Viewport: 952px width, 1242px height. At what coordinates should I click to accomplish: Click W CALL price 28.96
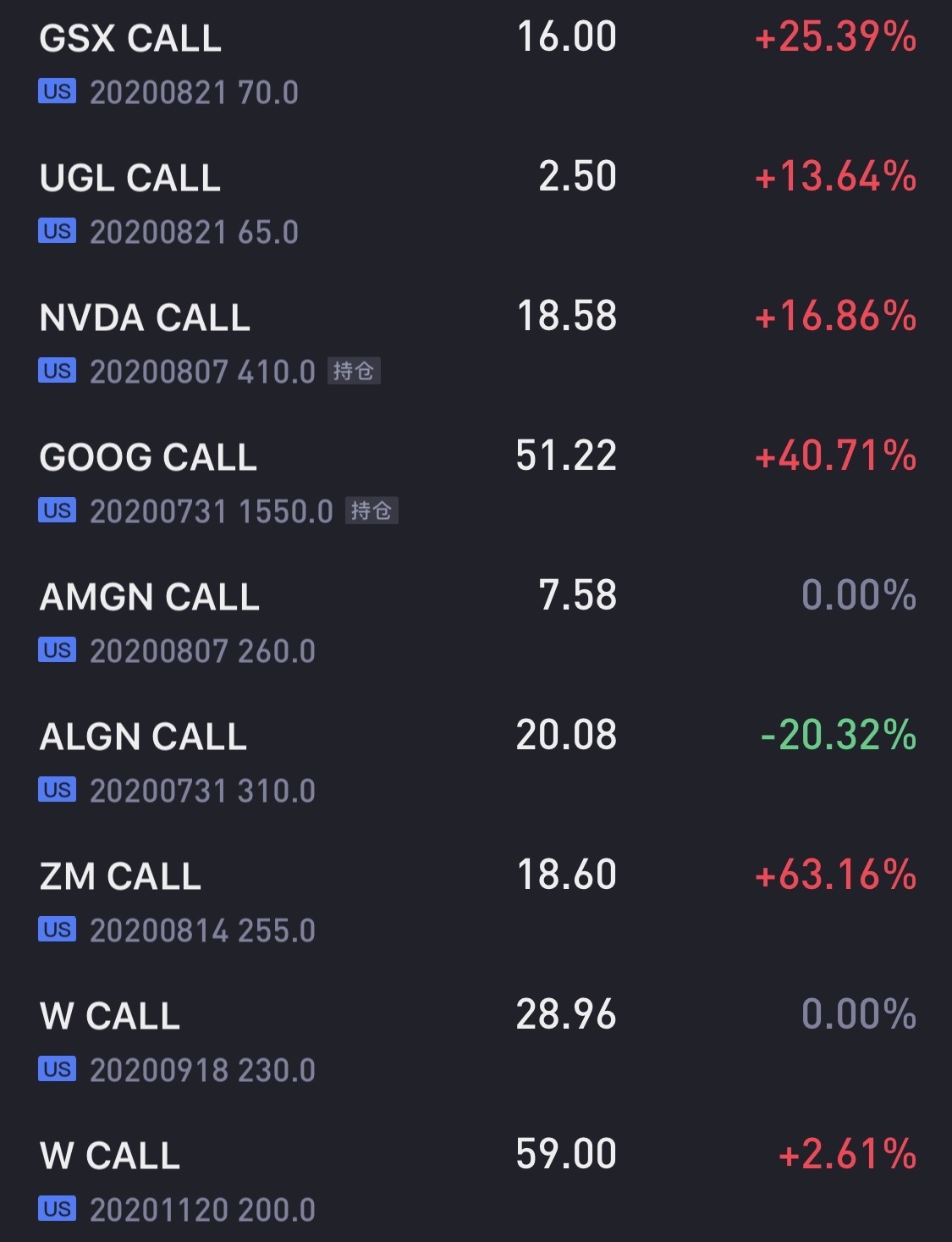[x=566, y=1014]
